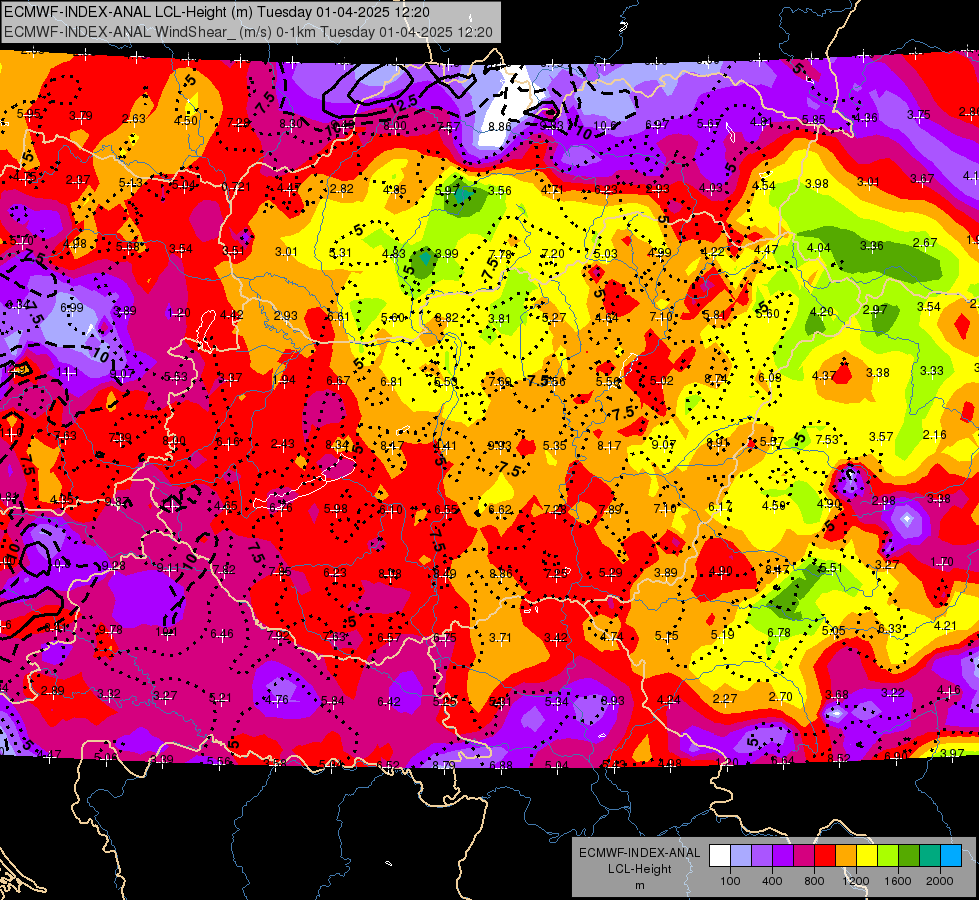Click the wind shear value 5.95
The image size is (979, 900).
pyautogui.click(x=29, y=114)
